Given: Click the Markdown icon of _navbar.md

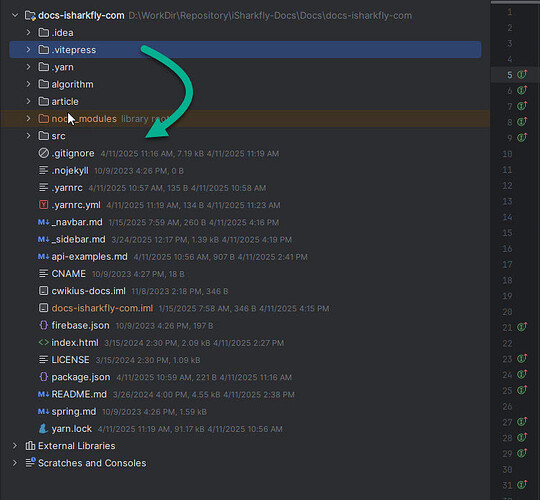Looking at the screenshot, I should (43, 222).
